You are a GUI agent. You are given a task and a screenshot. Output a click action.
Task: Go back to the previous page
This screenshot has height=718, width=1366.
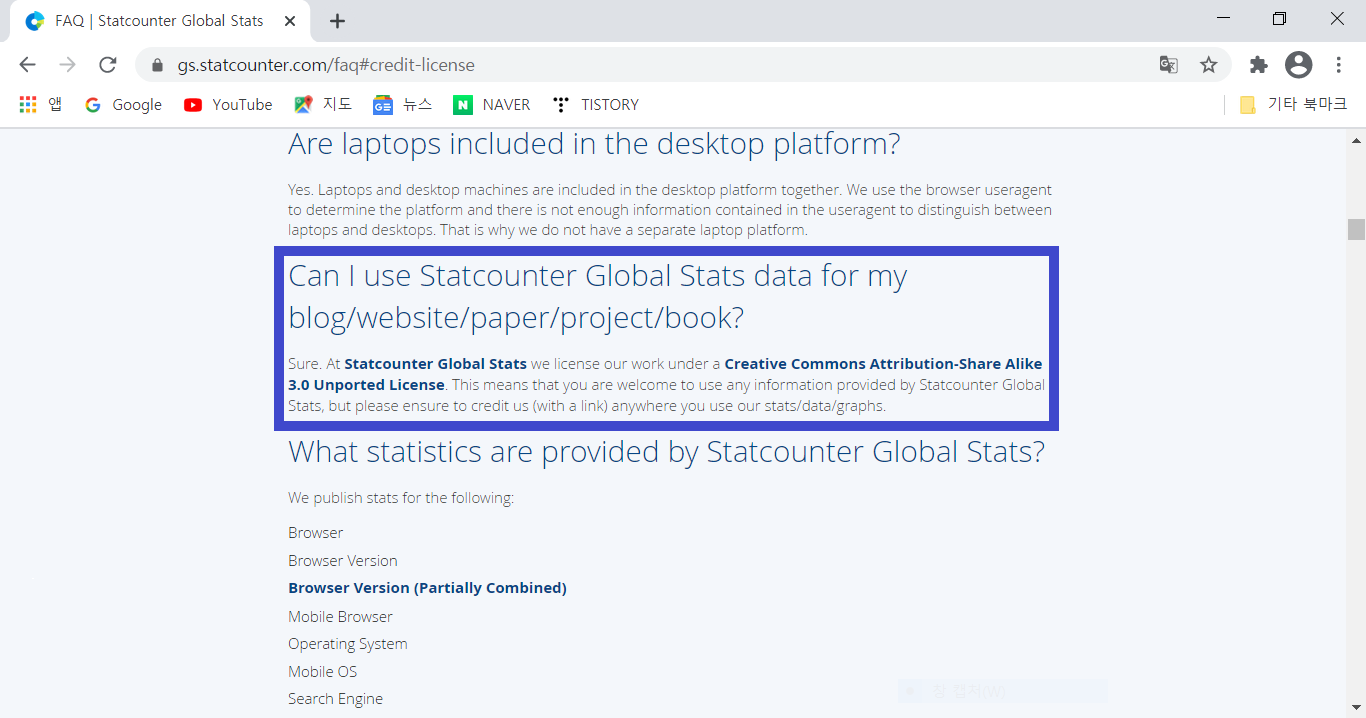point(27,65)
